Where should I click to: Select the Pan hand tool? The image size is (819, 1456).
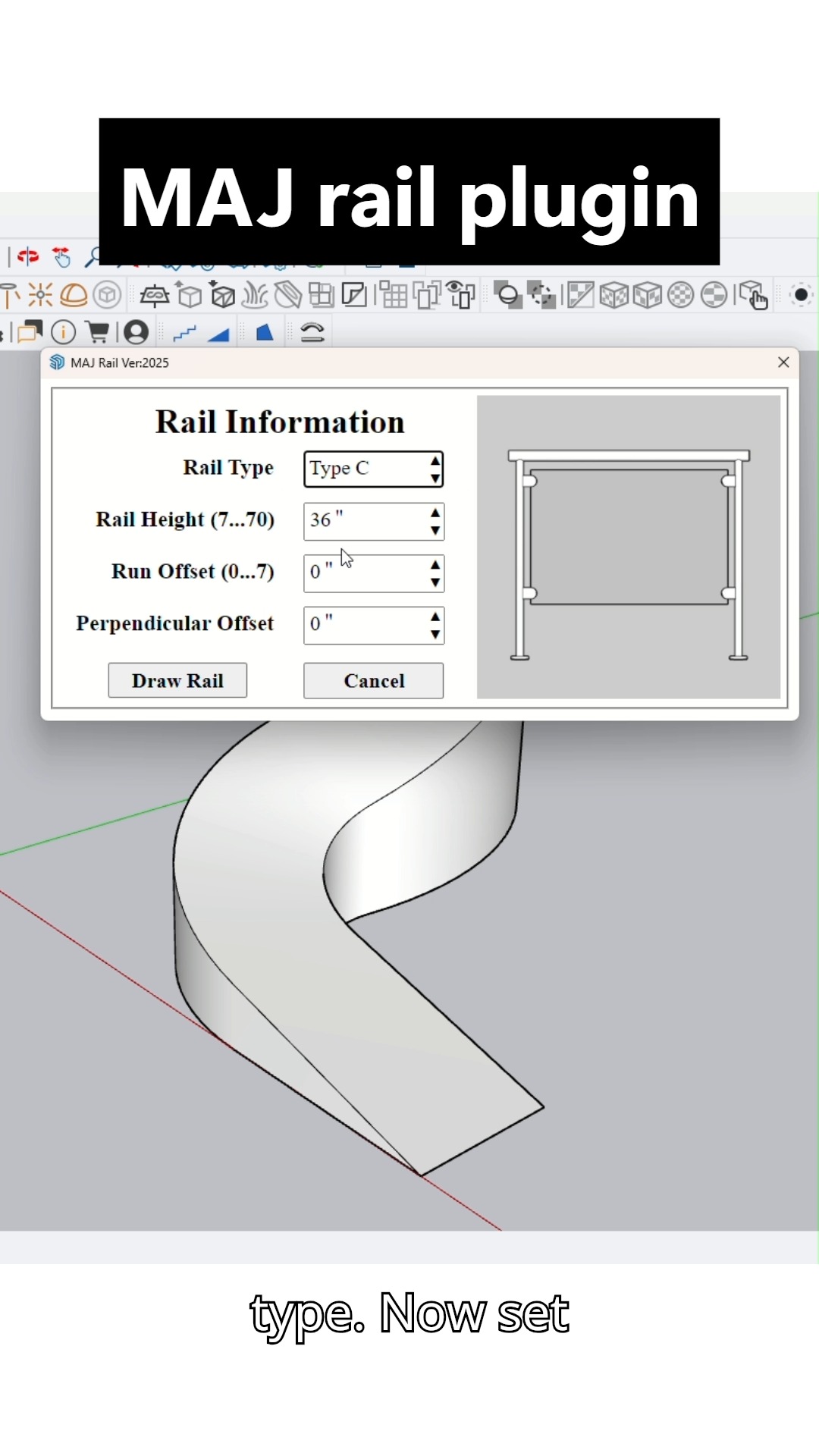click(x=61, y=257)
